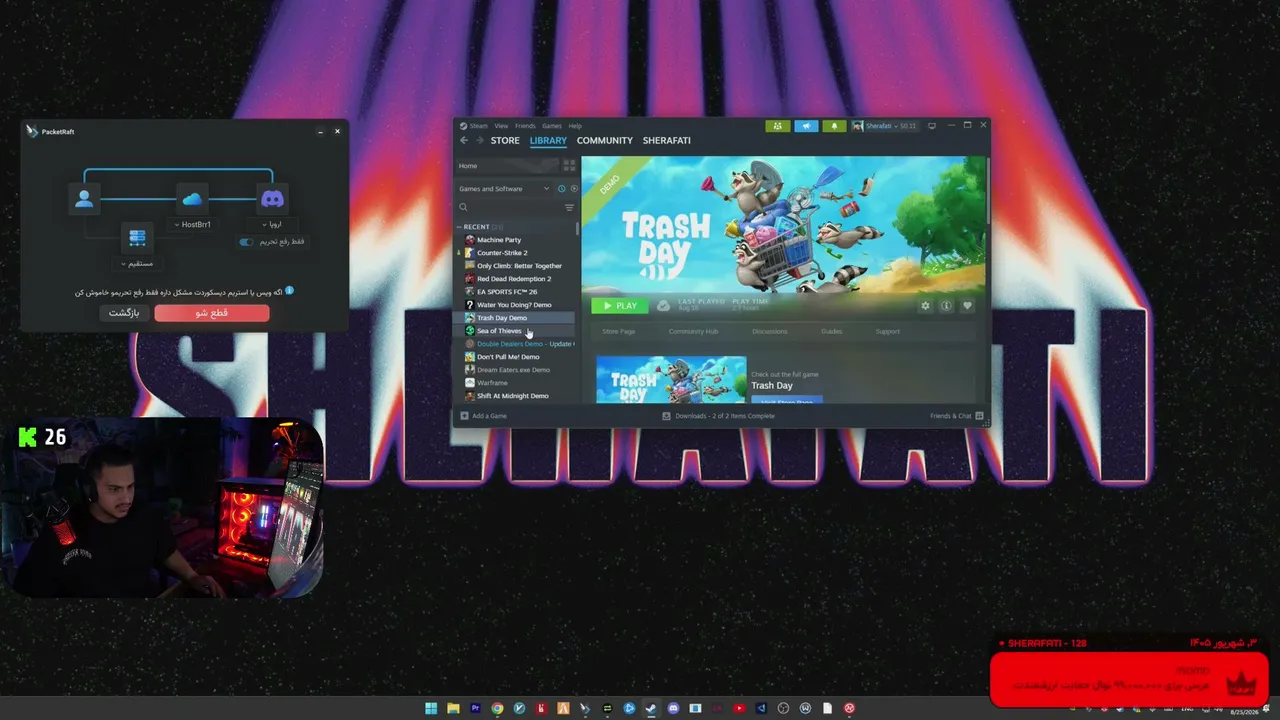Open Downloads status in Steam footer

pos(718,416)
